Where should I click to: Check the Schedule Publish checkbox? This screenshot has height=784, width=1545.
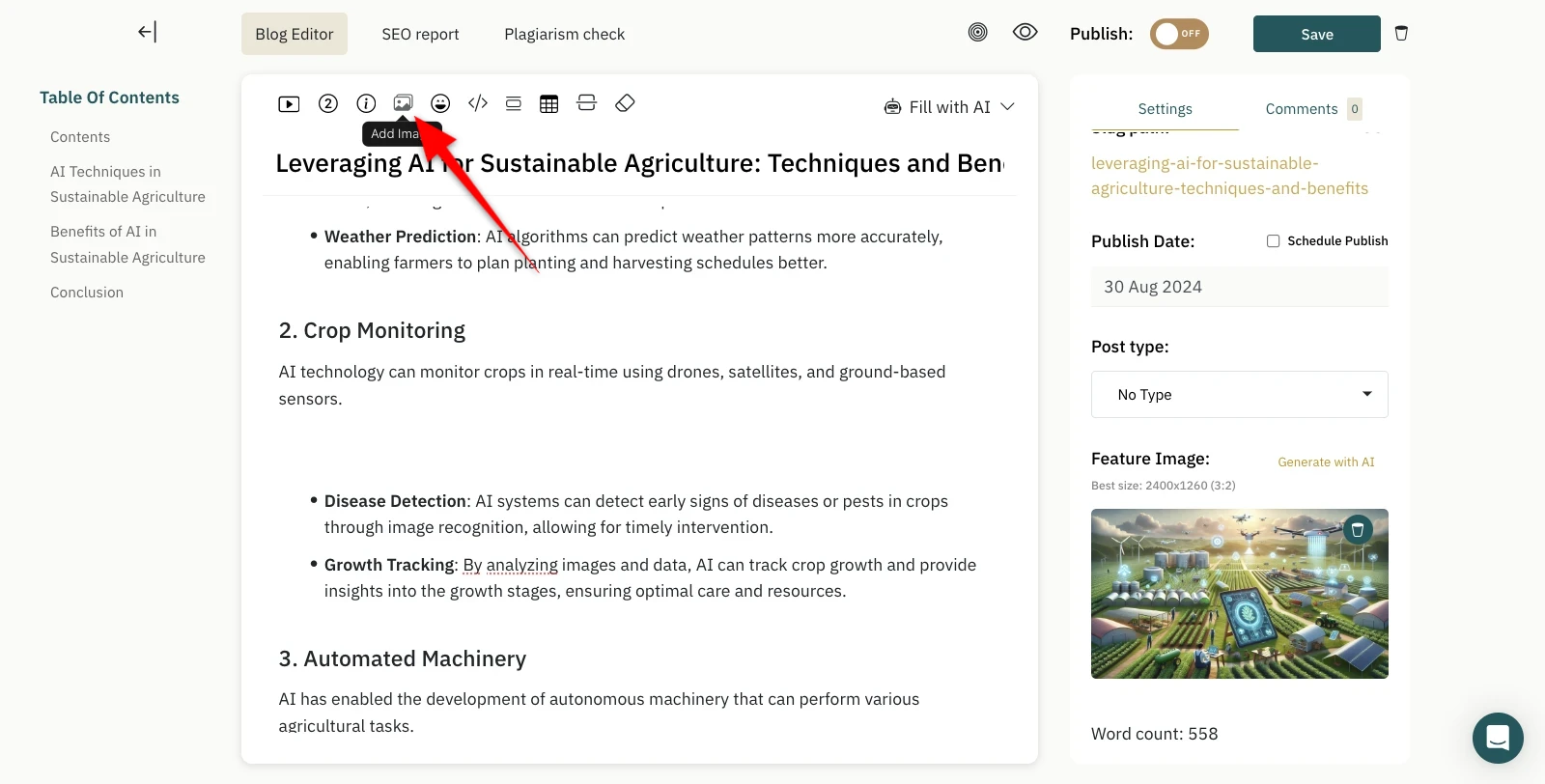click(x=1273, y=241)
